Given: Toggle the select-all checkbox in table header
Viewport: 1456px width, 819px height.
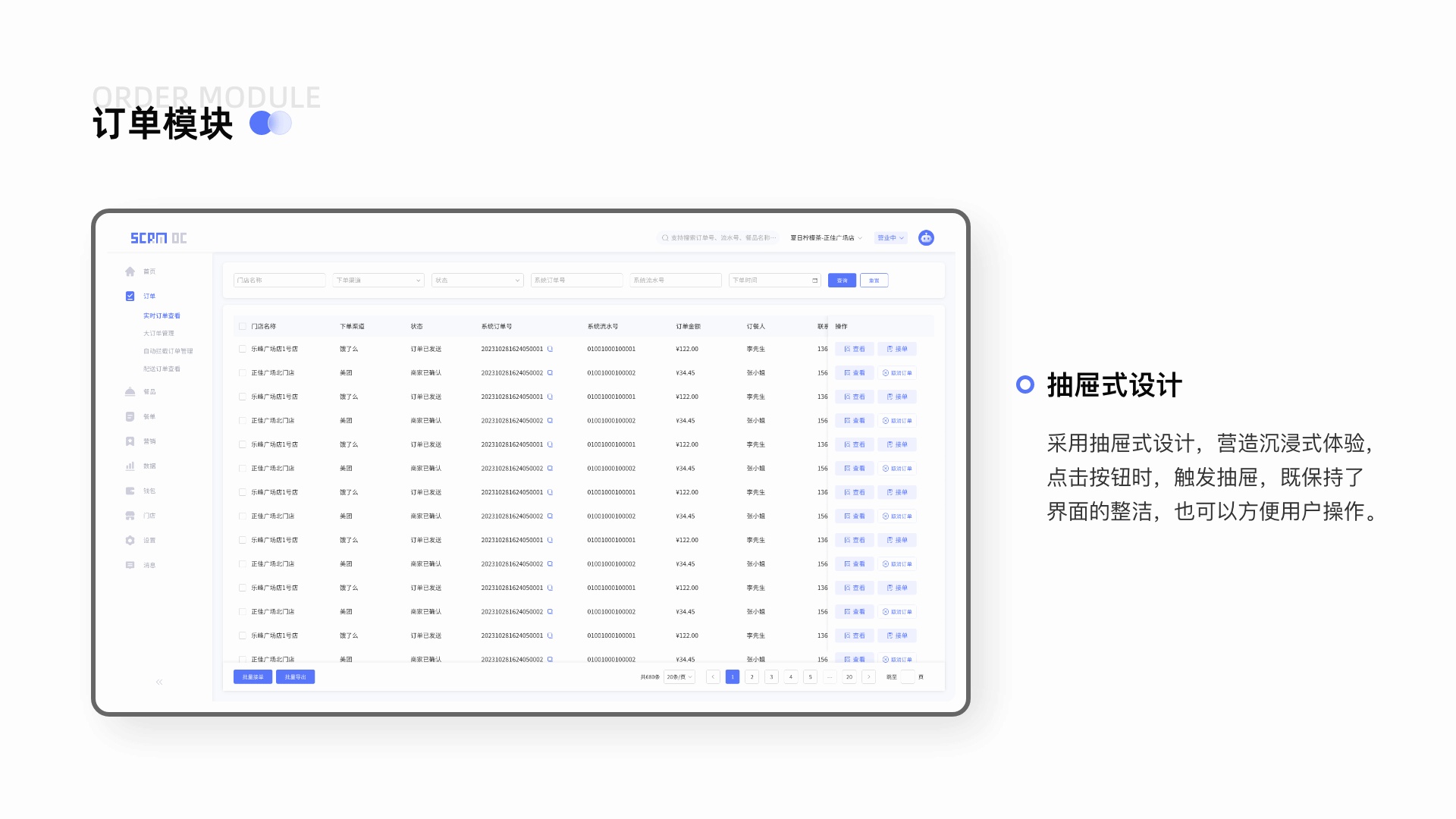Looking at the screenshot, I should 243,327.
